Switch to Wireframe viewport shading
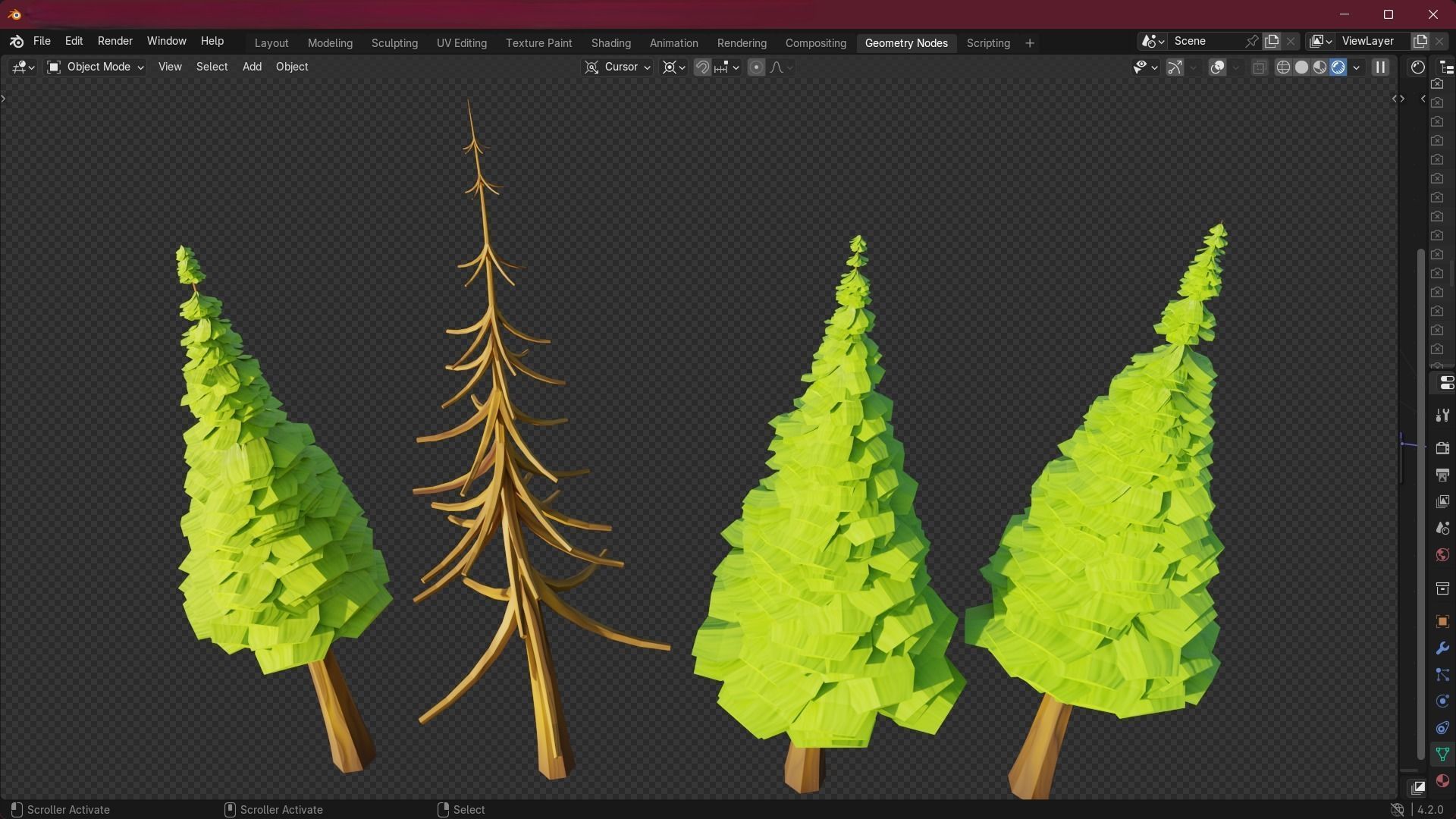The width and height of the screenshot is (1456, 819). (1283, 67)
